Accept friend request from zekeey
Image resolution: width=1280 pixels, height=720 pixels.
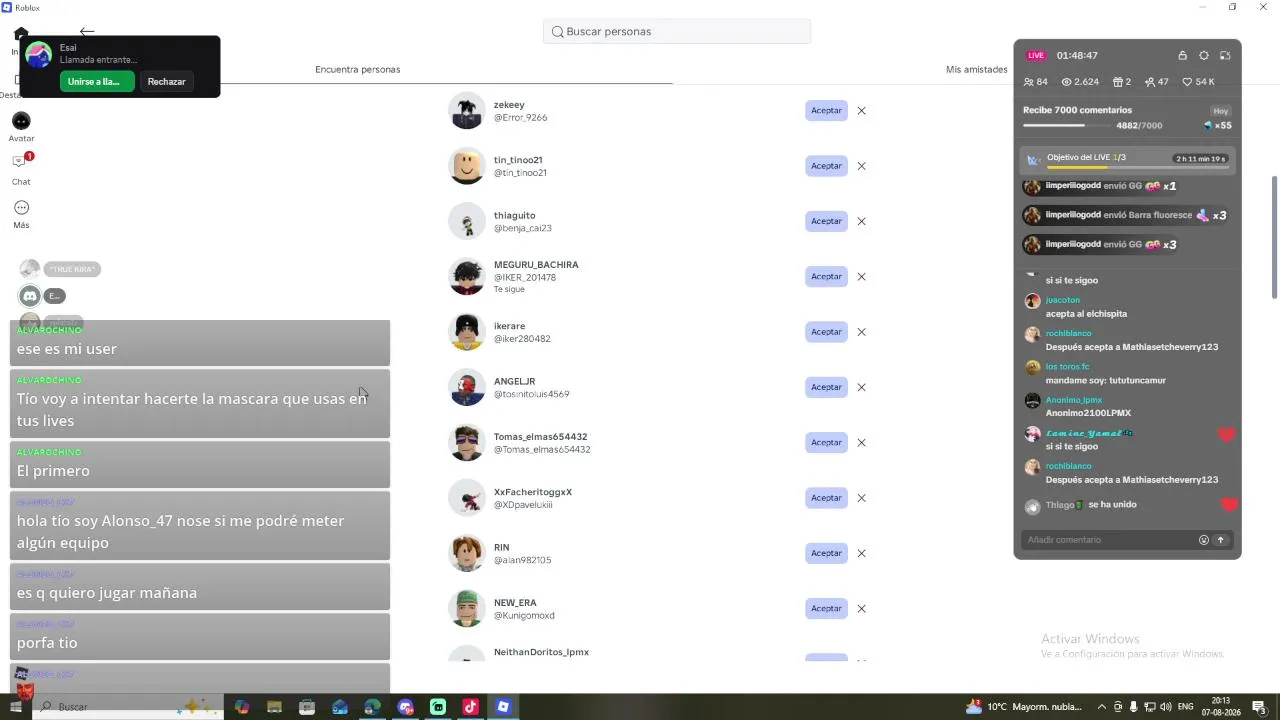[x=826, y=111]
